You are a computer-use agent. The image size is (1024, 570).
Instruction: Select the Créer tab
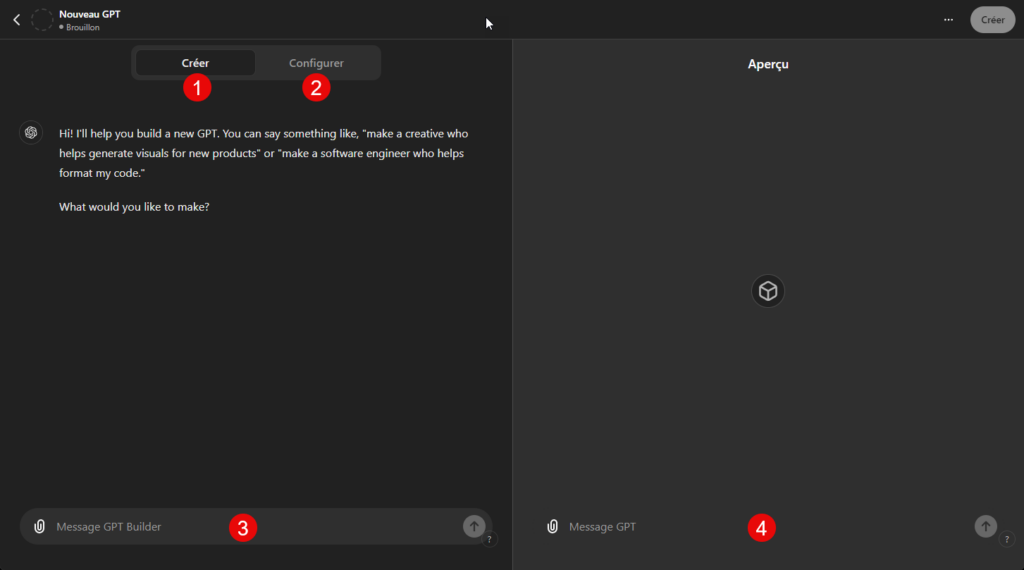195,63
